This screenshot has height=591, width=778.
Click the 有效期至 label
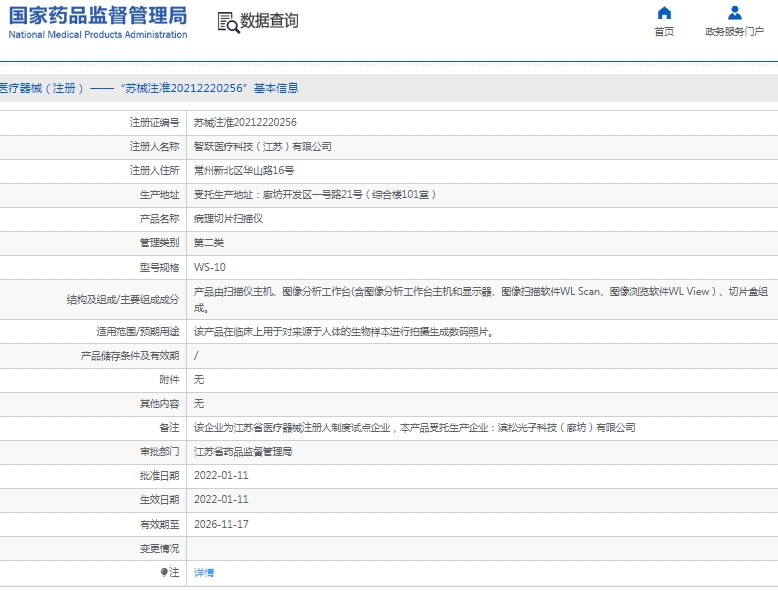coord(159,525)
